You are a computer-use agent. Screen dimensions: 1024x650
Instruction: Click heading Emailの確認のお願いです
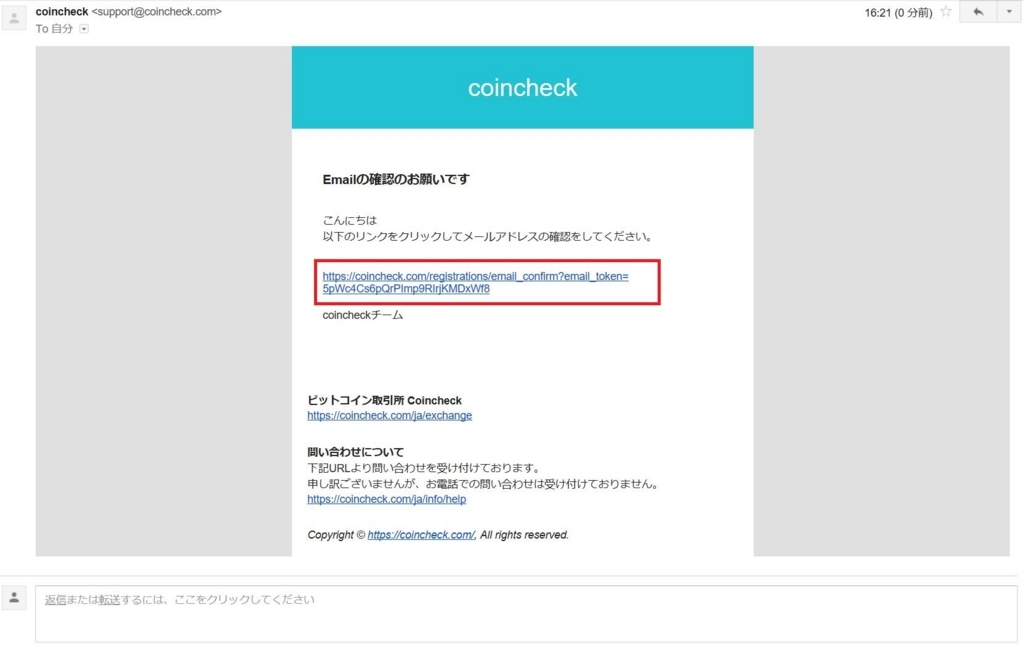(396, 179)
